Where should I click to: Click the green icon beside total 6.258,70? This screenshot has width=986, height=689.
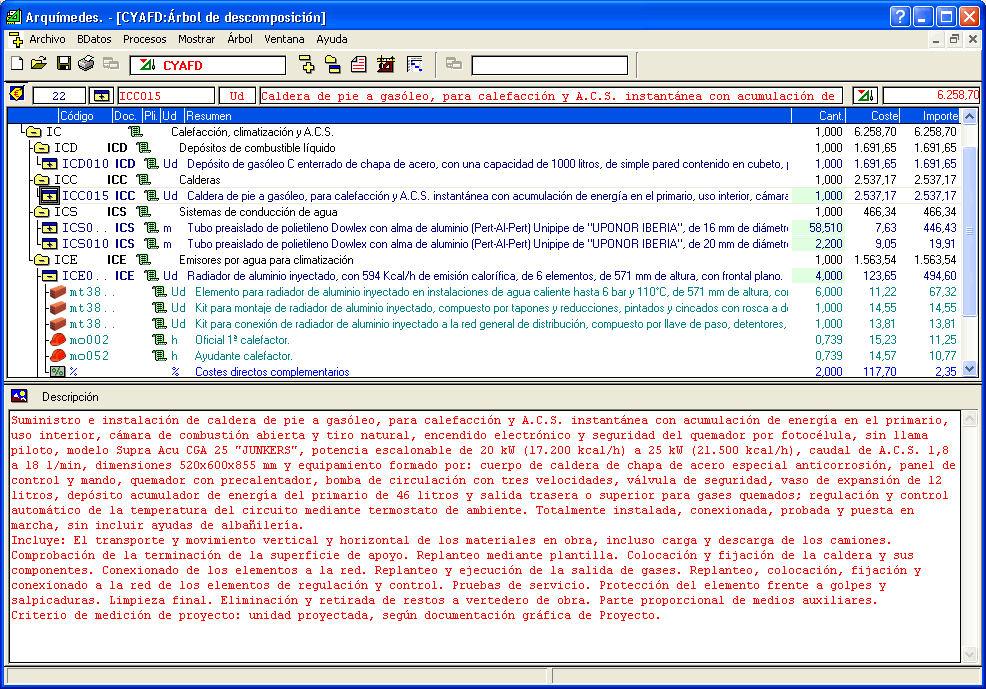[x=865, y=96]
